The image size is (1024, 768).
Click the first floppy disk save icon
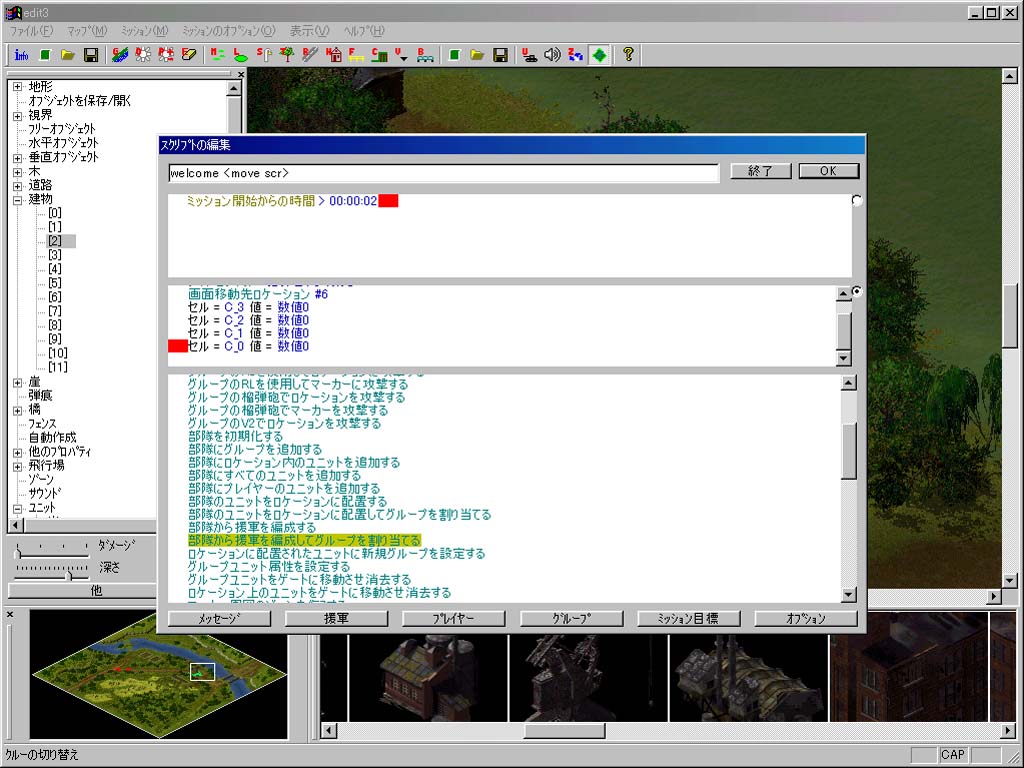click(91, 54)
